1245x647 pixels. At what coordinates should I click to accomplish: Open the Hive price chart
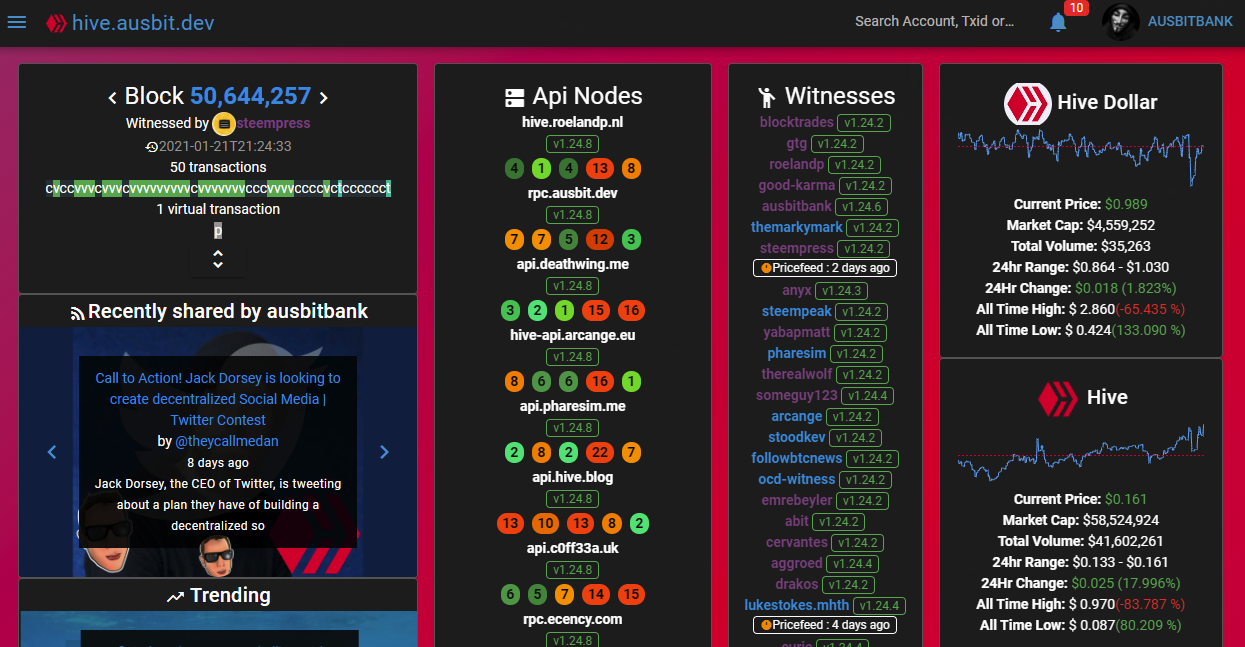(1080, 452)
